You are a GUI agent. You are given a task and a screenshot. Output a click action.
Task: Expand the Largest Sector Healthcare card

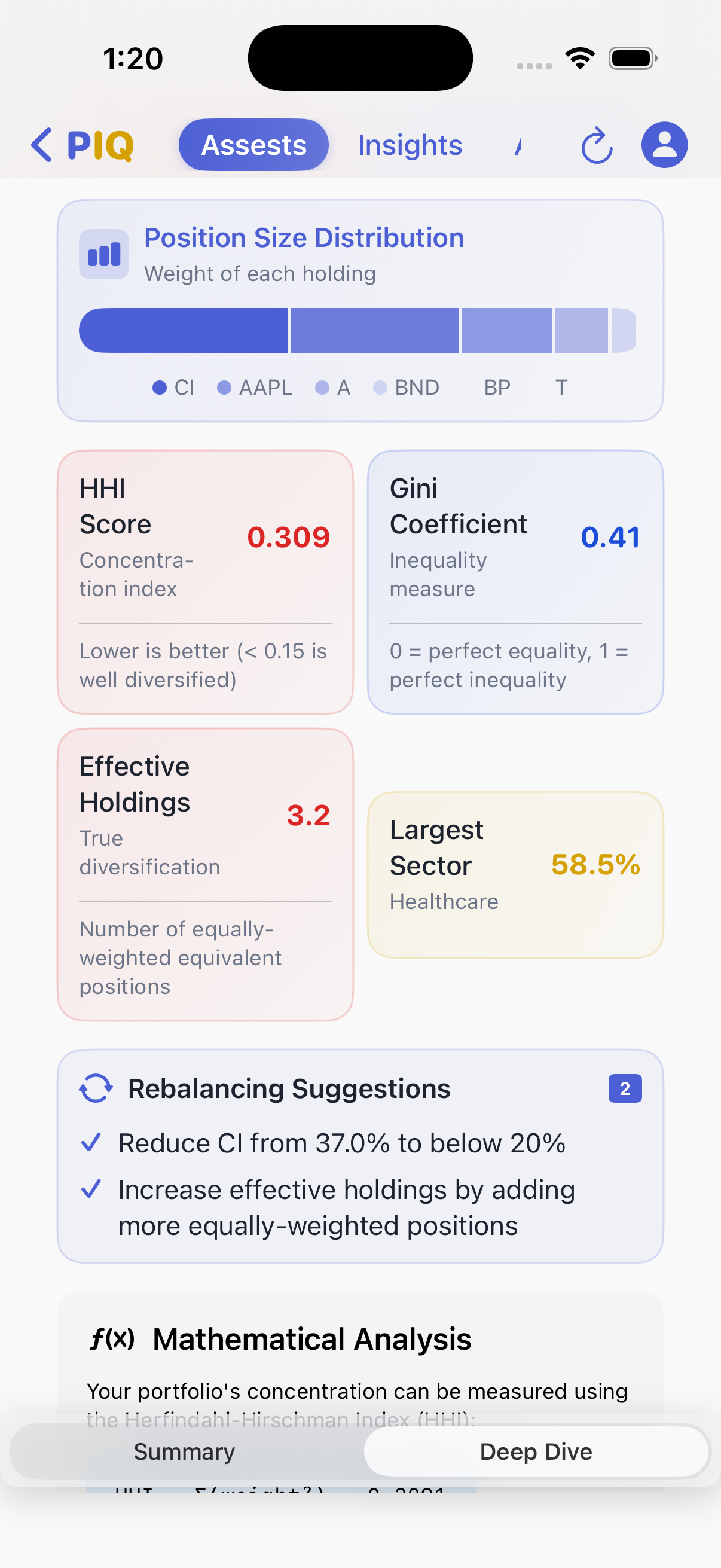click(515, 874)
